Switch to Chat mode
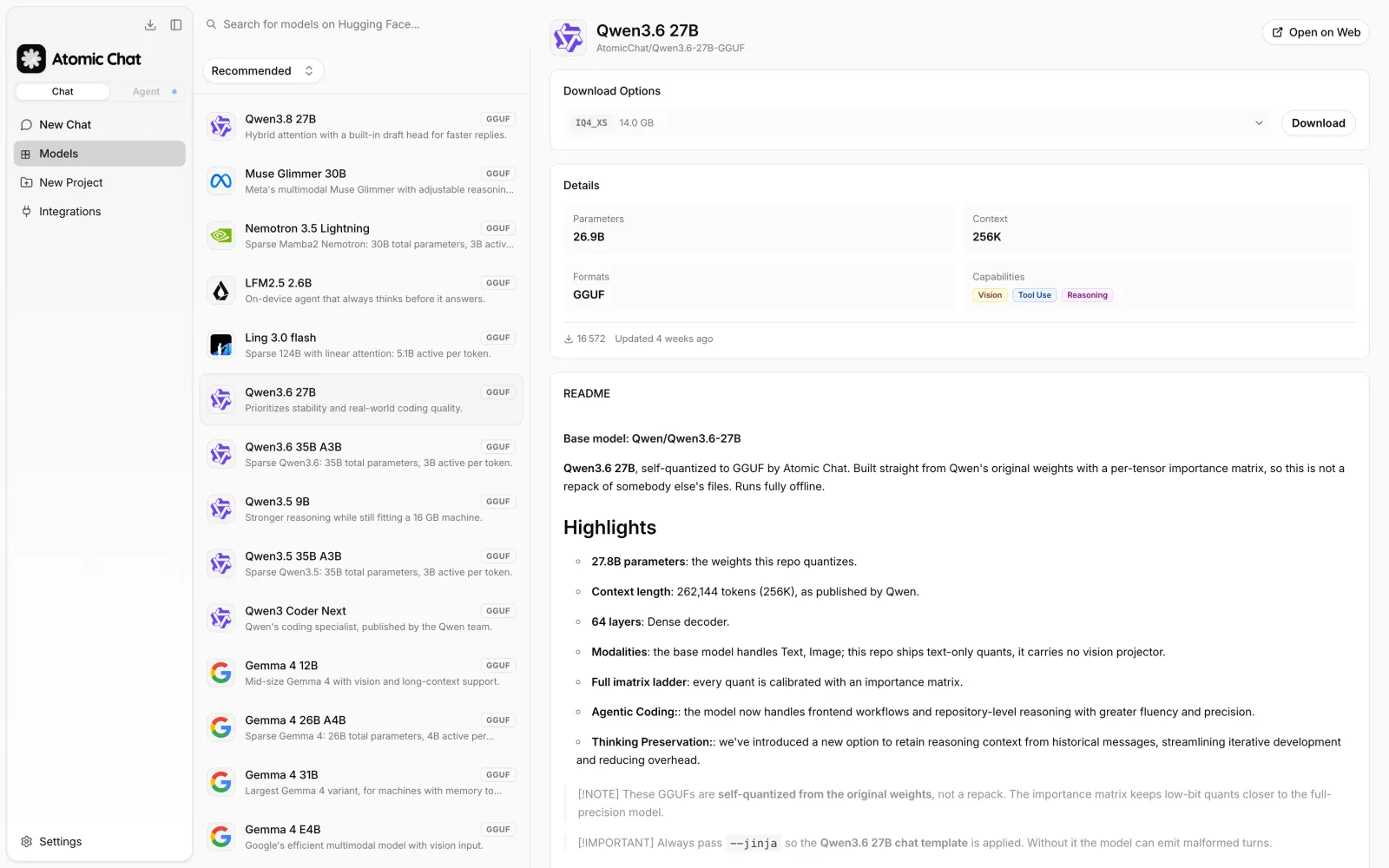The height and width of the screenshot is (868, 1389). (x=63, y=92)
